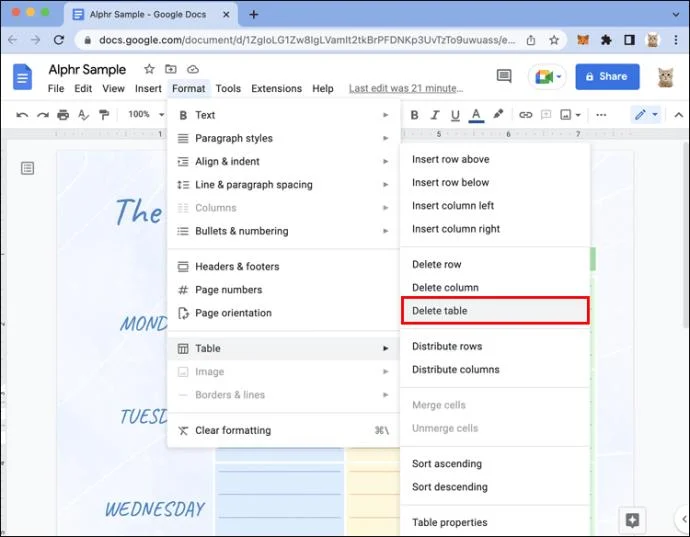The width and height of the screenshot is (690, 537).
Task: Choose Insert column right
Action: pyautogui.click(x=495, y=229)
